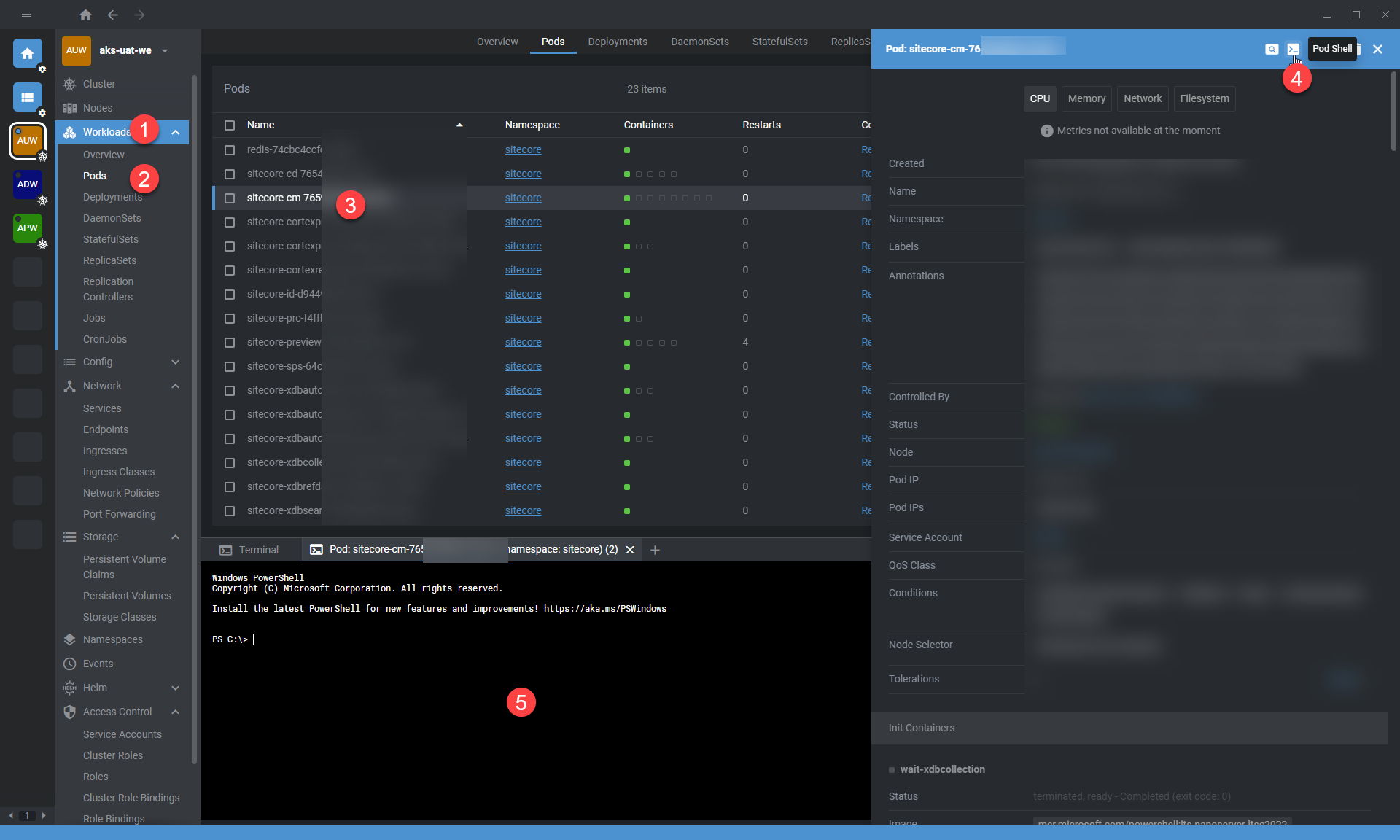Navigate back with the arrow icon
The width and height of the screenshot is (1400, 840).
[x=112, y=15]
